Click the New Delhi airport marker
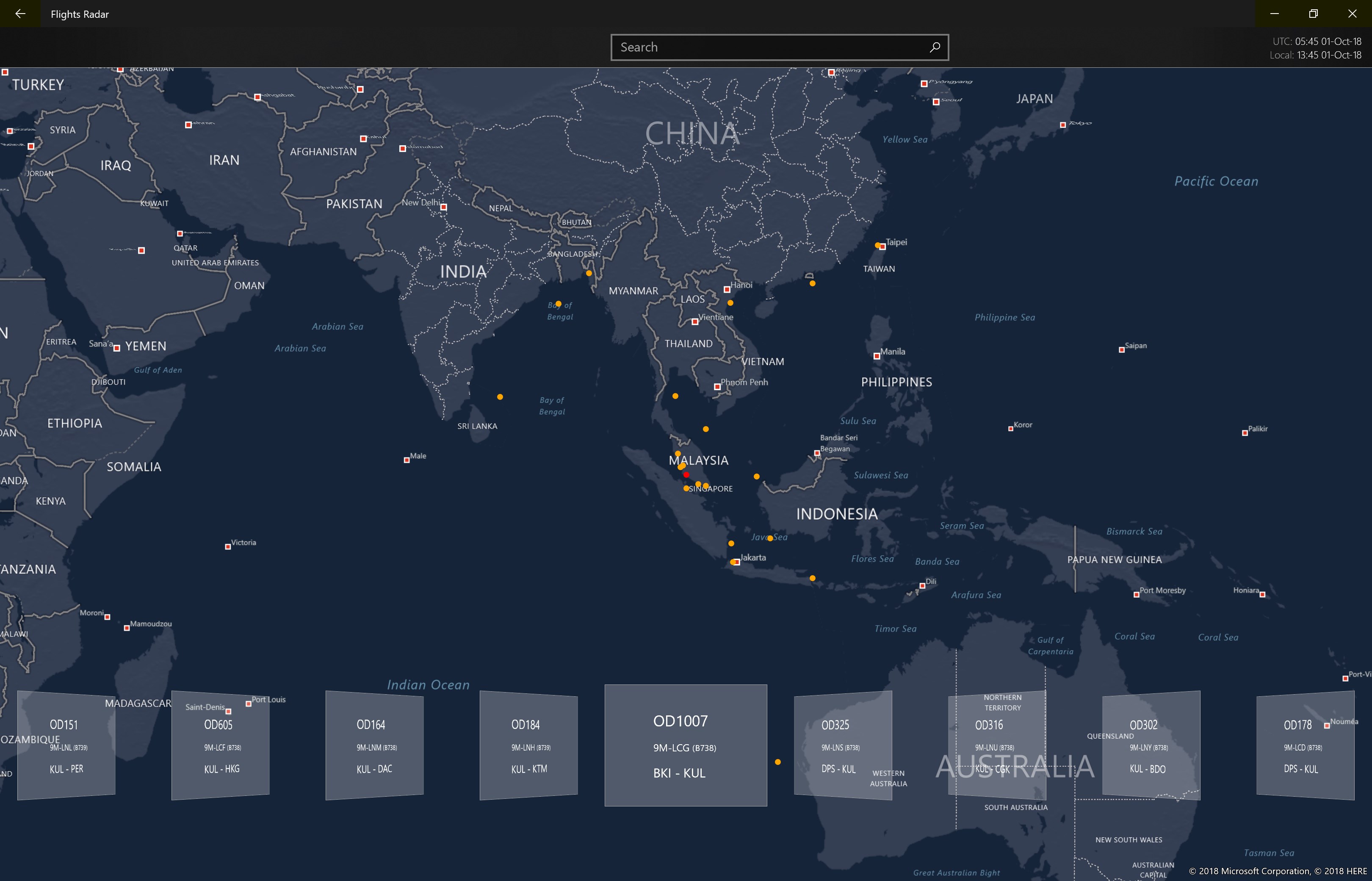 click(x=443, y=207)
